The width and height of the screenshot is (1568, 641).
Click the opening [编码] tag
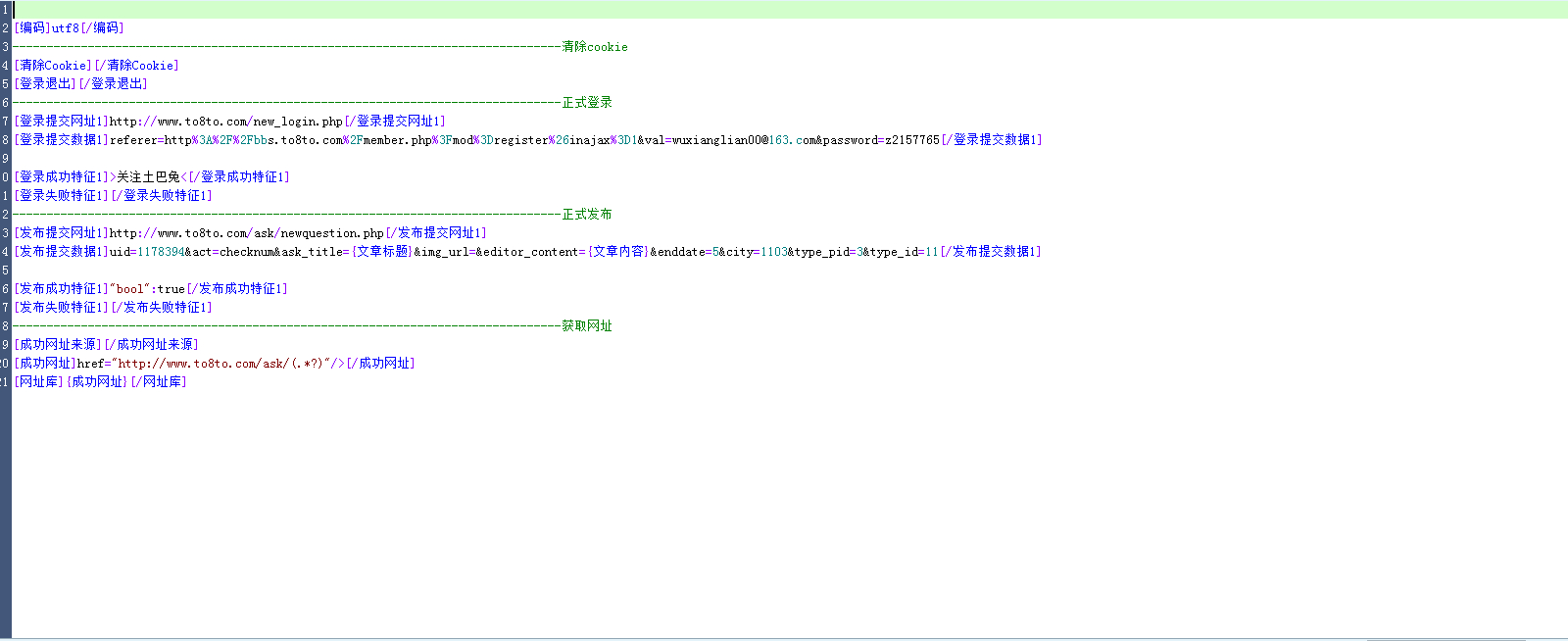(x=32, y=28)
